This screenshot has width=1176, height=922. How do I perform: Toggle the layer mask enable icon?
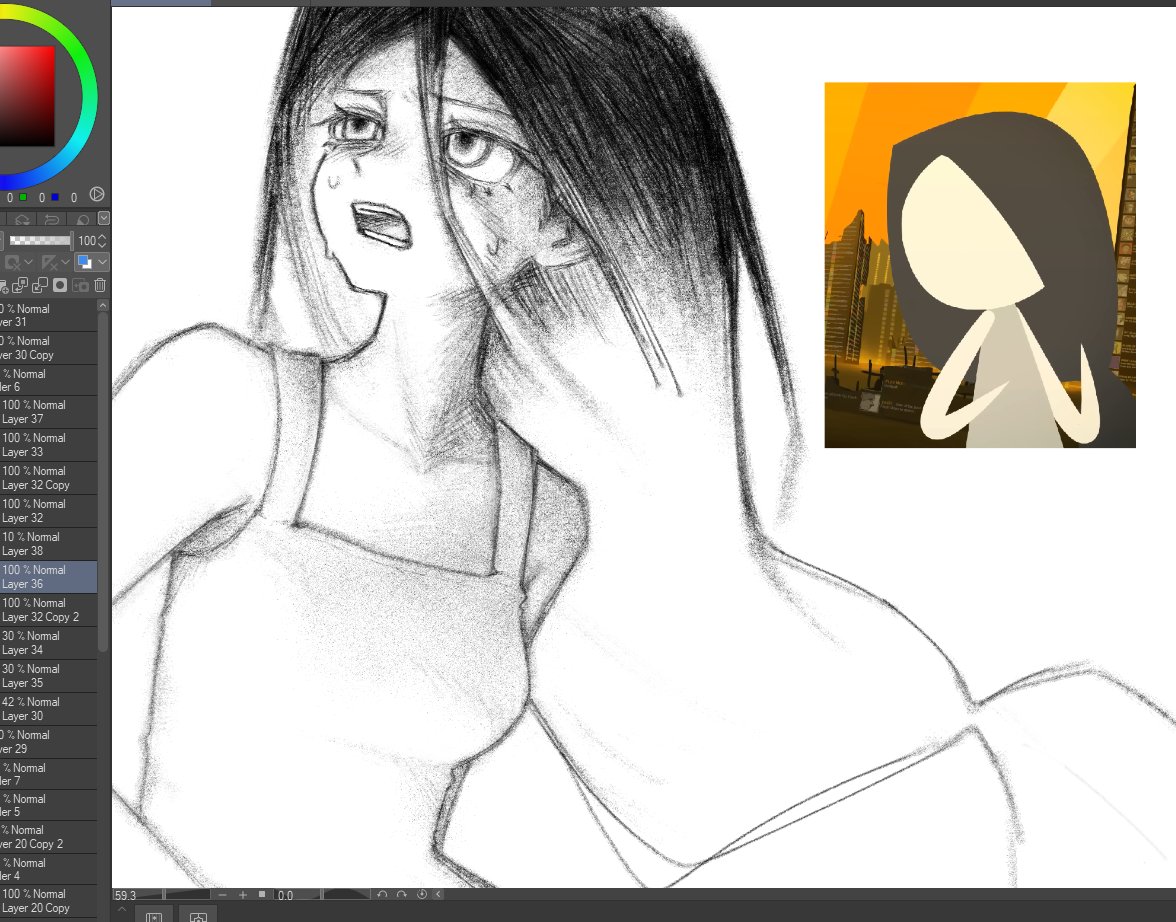pos(12,263)
